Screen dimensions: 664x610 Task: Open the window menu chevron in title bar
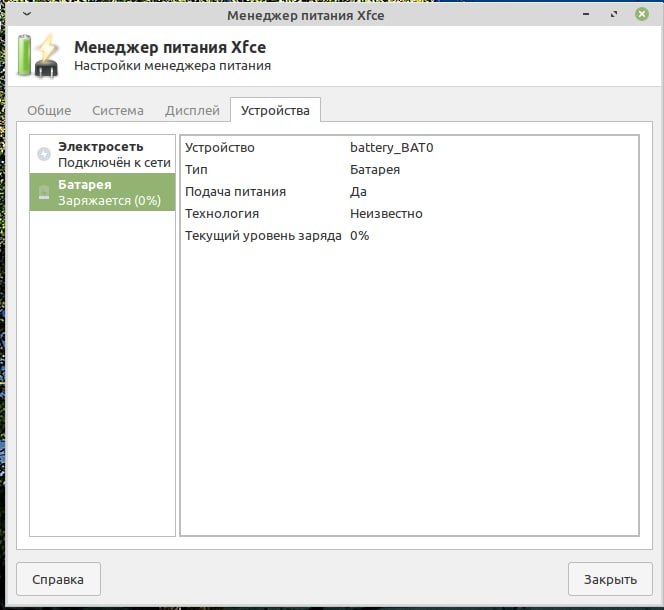[x=27, y=14]
